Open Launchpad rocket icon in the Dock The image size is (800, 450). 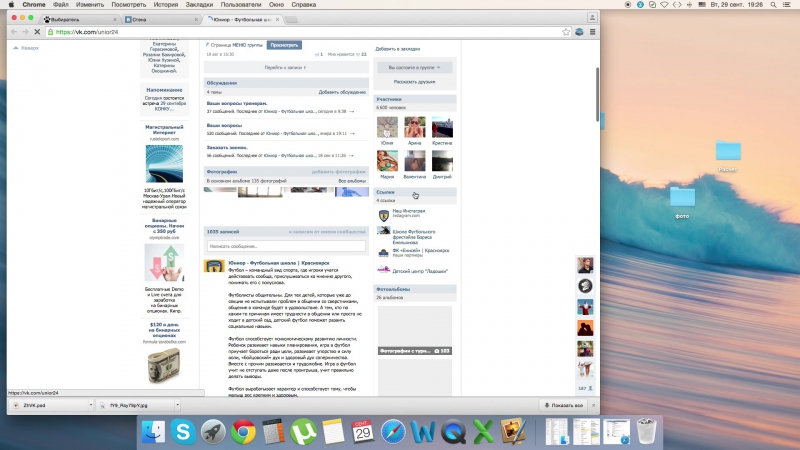click(213, 432)
